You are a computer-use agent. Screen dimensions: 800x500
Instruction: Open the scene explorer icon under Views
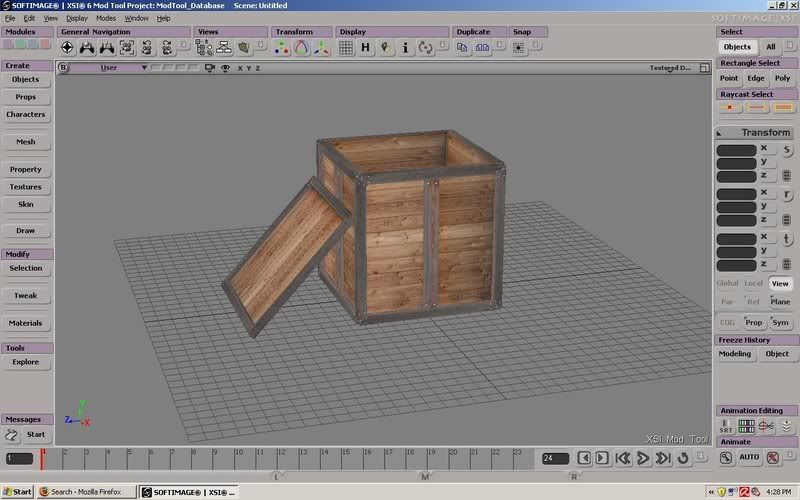click(x=204, y=48)
